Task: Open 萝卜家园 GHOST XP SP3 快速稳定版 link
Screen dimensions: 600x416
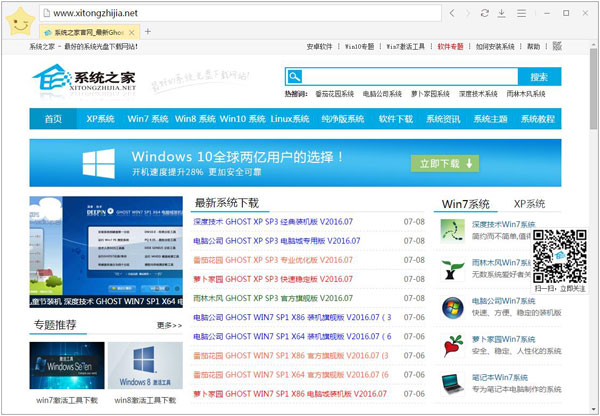Action: click(273, 279)
